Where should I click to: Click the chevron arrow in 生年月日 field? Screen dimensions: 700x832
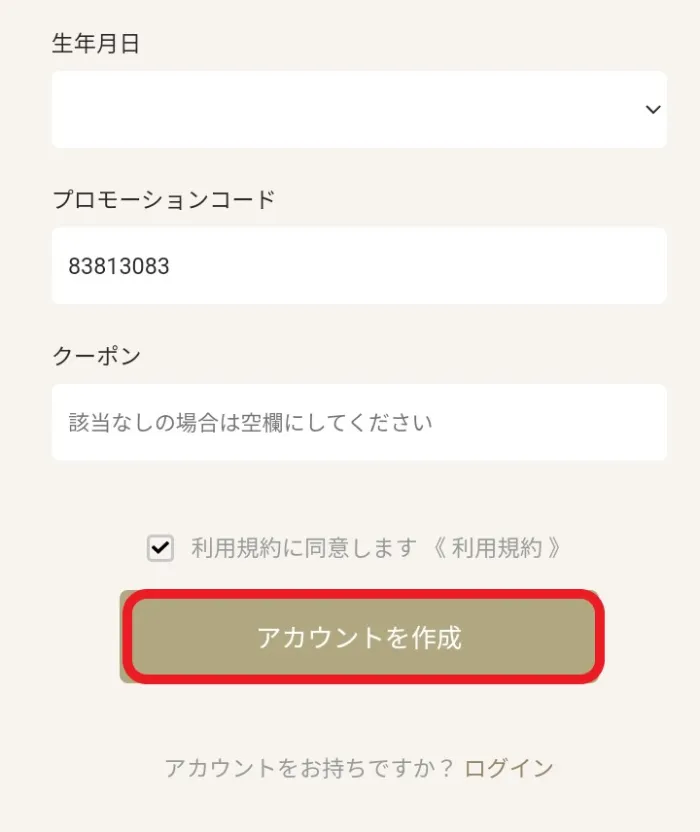[x=653, y=110]
